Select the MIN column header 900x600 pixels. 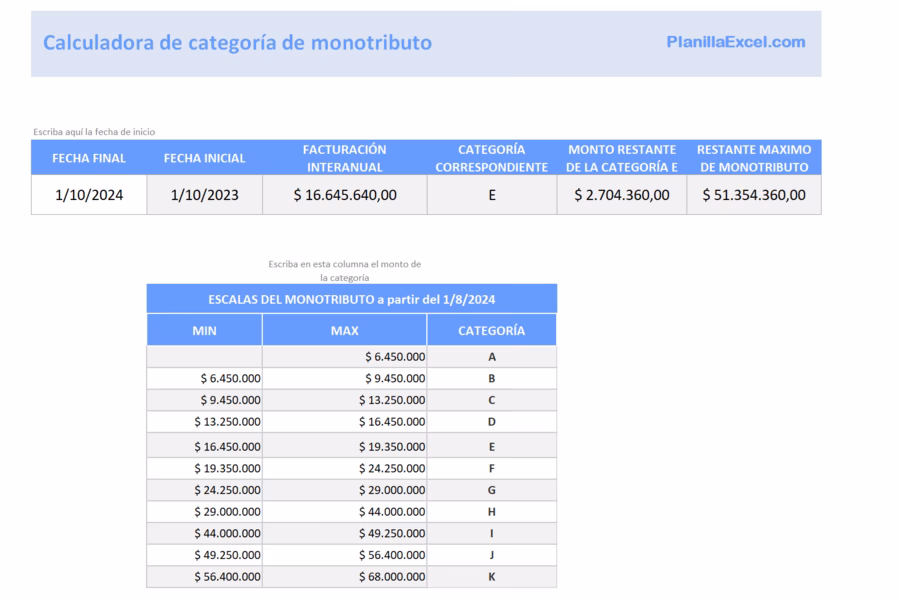click(205, 329)
